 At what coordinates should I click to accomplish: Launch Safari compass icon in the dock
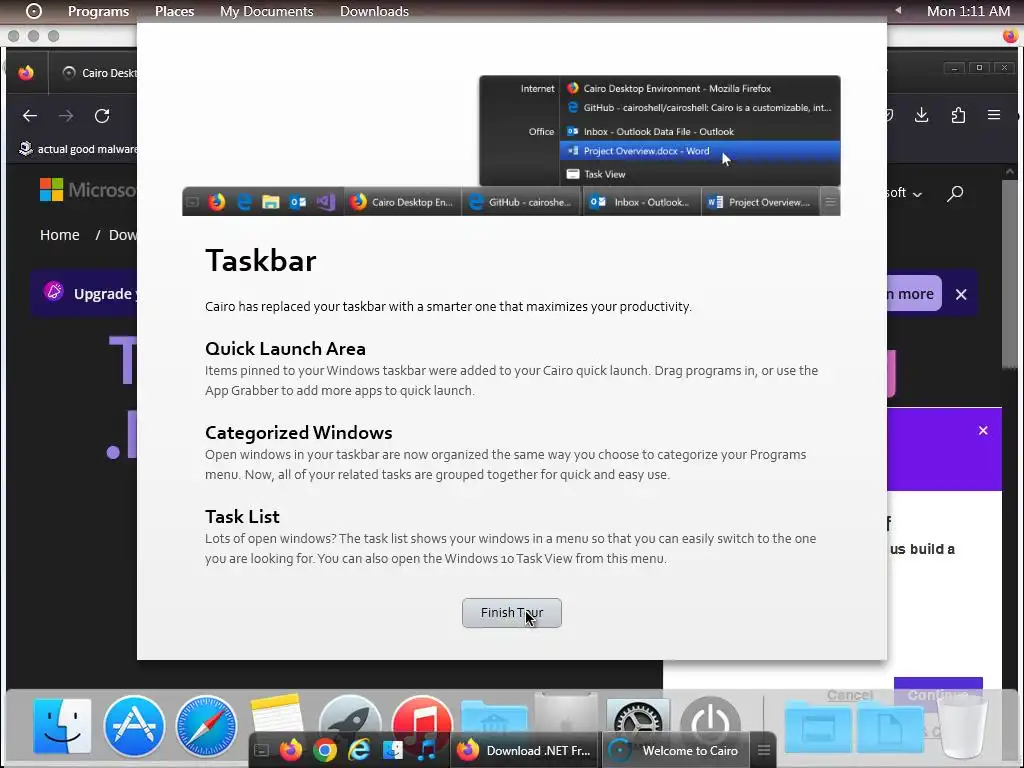click(x=206, y=726)
